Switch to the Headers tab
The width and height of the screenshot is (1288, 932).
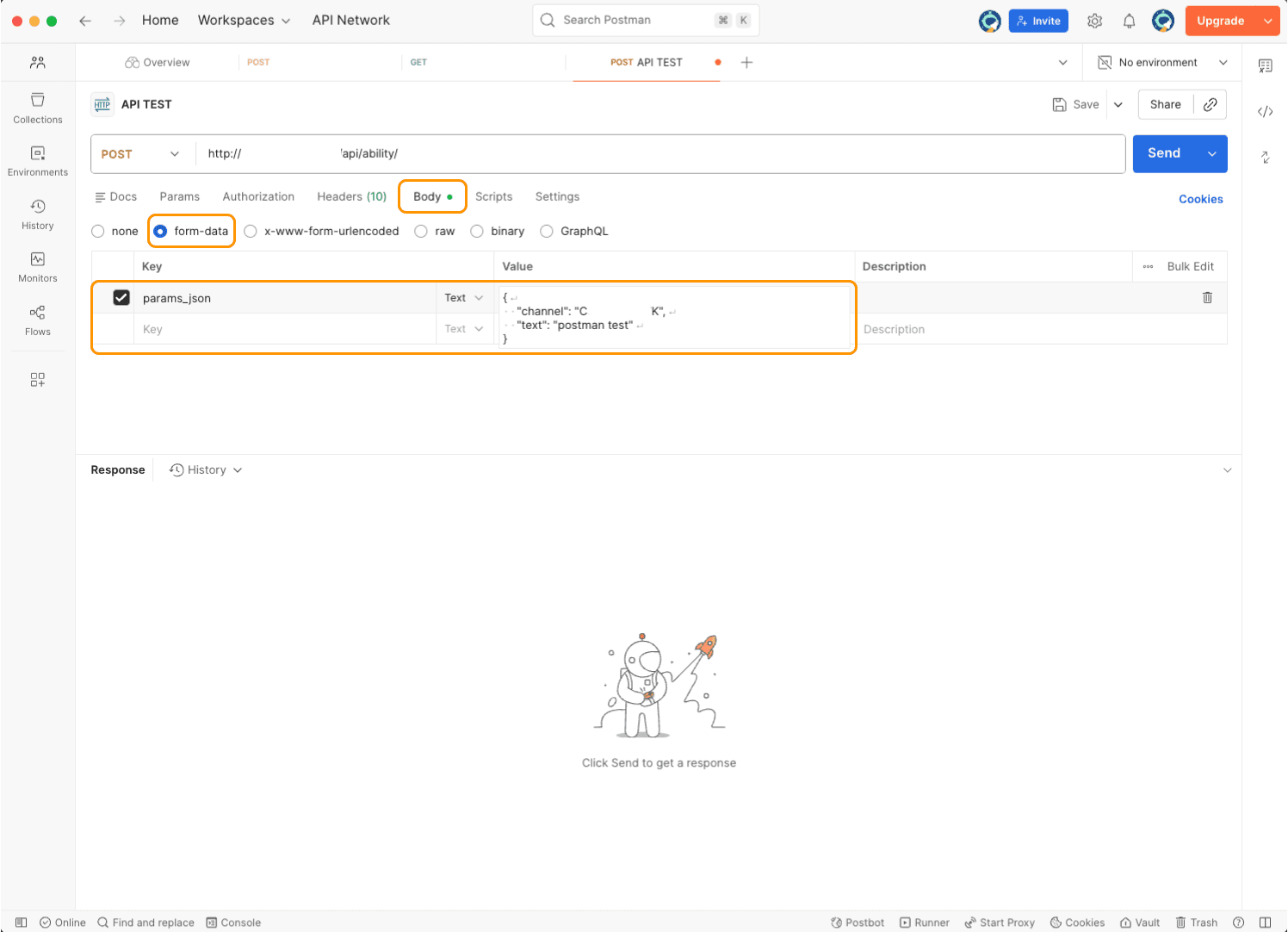(351, 196)
